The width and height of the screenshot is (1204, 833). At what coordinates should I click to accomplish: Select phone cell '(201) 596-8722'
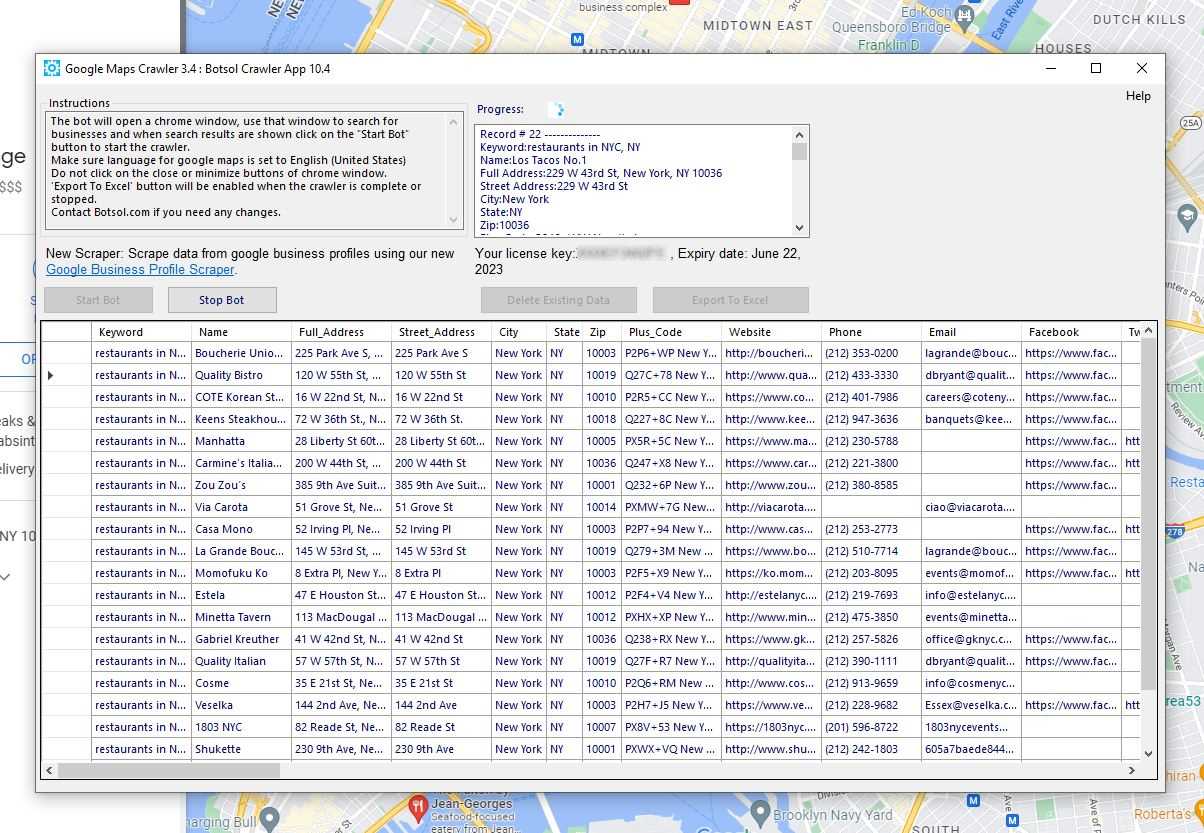tap(871, 727)
